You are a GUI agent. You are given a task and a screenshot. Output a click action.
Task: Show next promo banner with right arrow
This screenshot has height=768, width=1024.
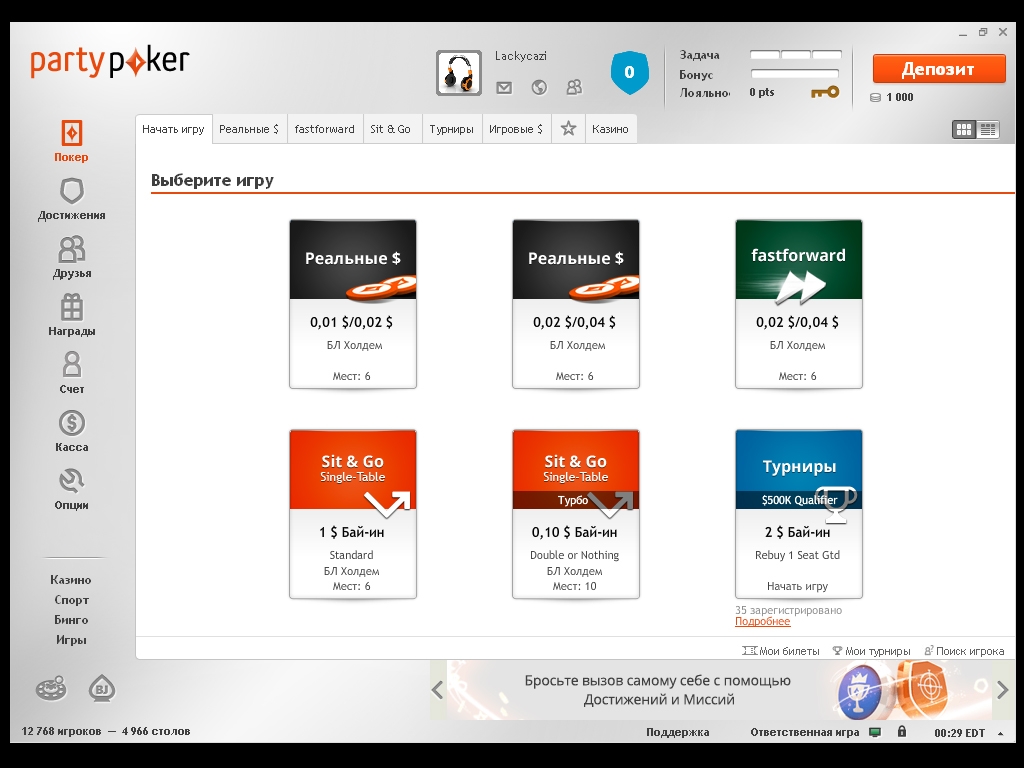[x=1003, y=689]
